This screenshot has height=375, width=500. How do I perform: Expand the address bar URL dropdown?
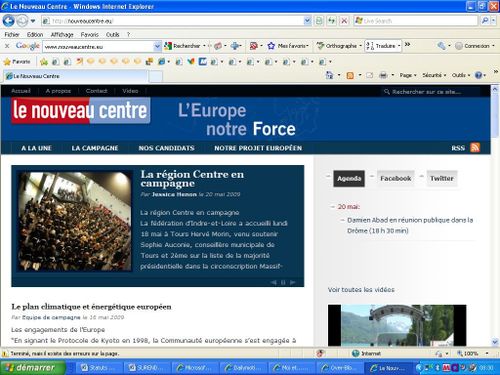coord(307,21)
